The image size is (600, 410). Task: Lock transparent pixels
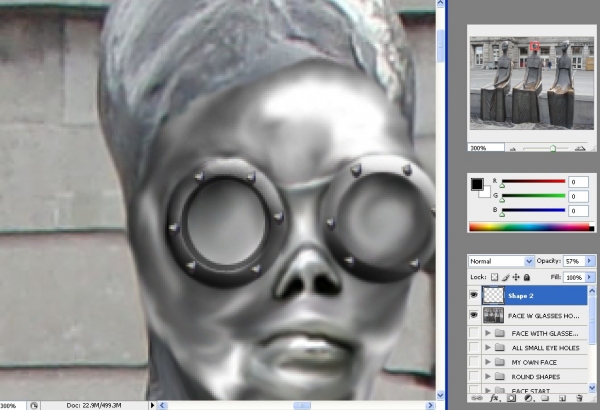494,277
